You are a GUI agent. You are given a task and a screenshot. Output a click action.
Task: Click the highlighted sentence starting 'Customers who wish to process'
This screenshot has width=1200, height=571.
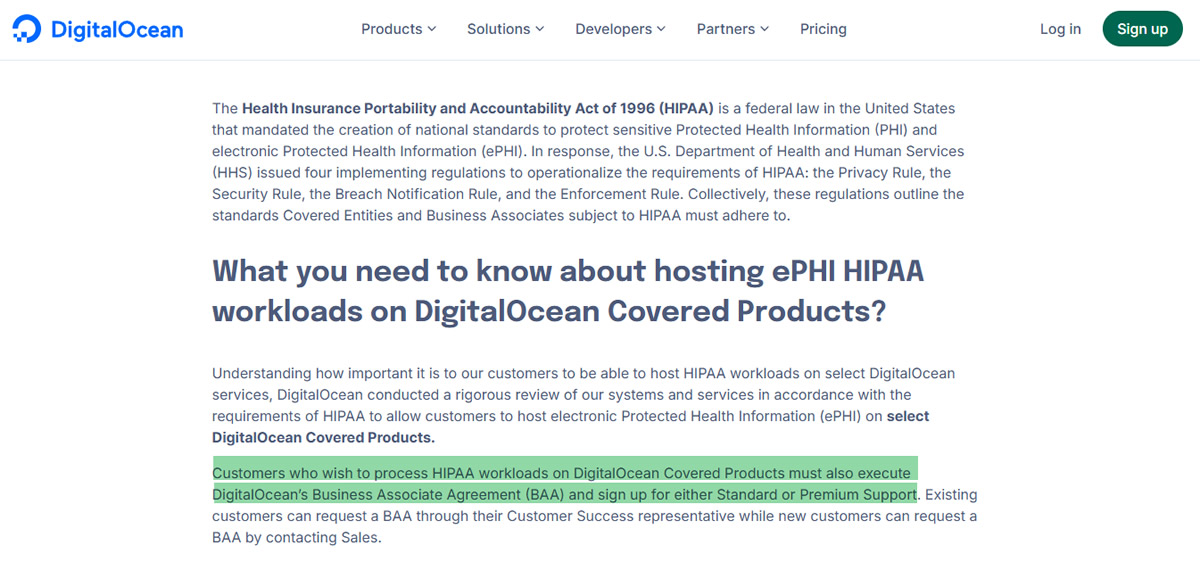(565, 483)
